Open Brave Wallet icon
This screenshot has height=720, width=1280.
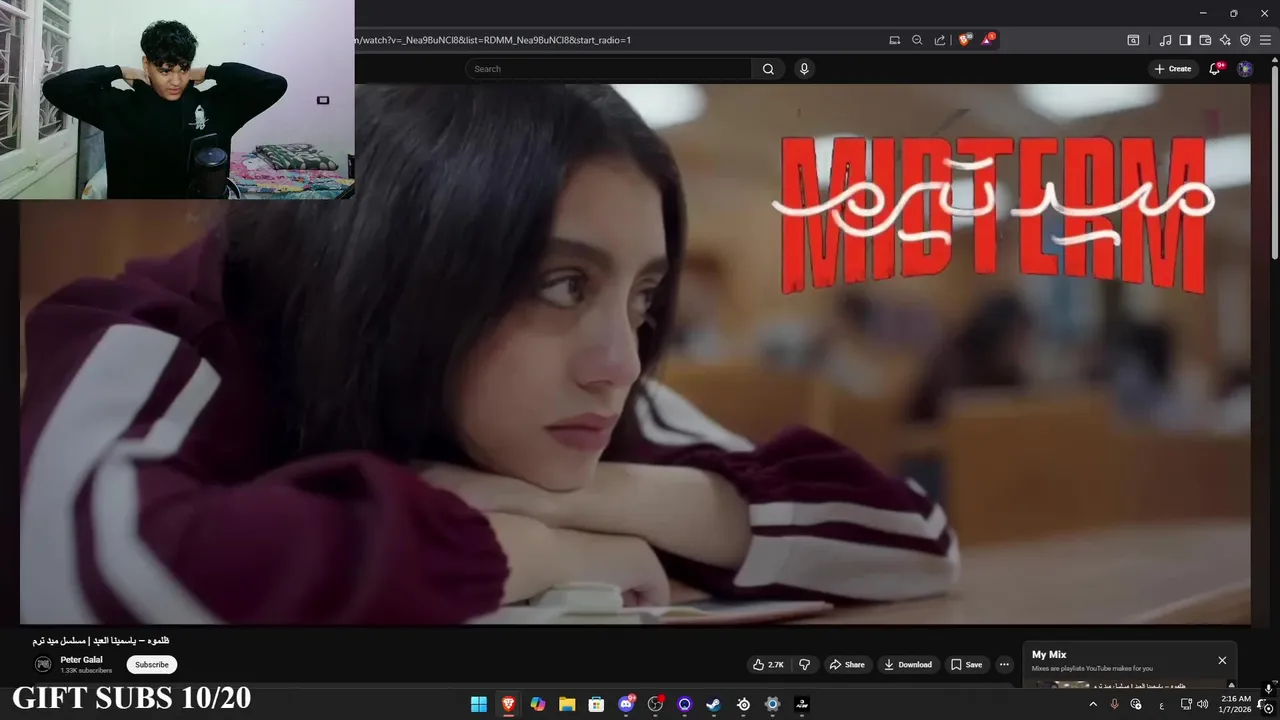[x=1205, y=40]
